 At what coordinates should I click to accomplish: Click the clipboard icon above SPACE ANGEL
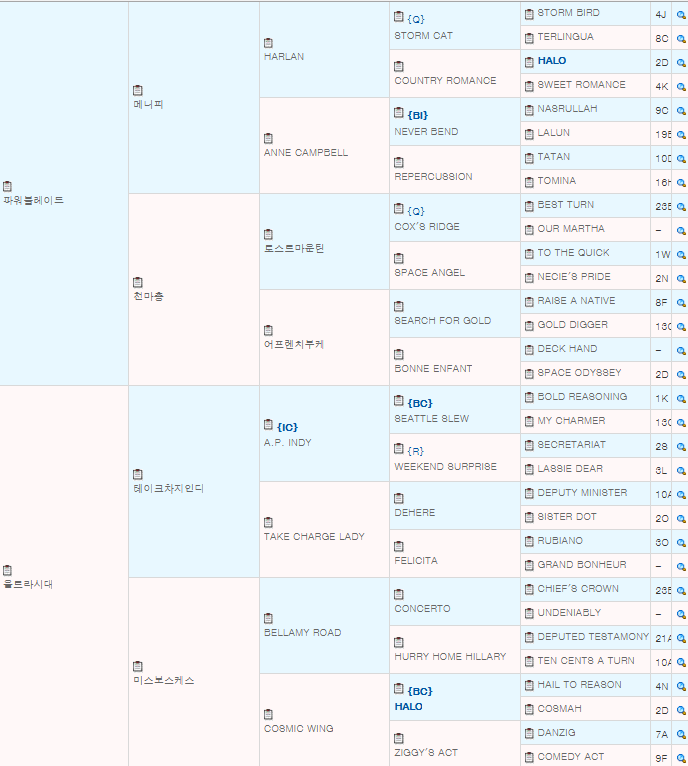[399, 258]
